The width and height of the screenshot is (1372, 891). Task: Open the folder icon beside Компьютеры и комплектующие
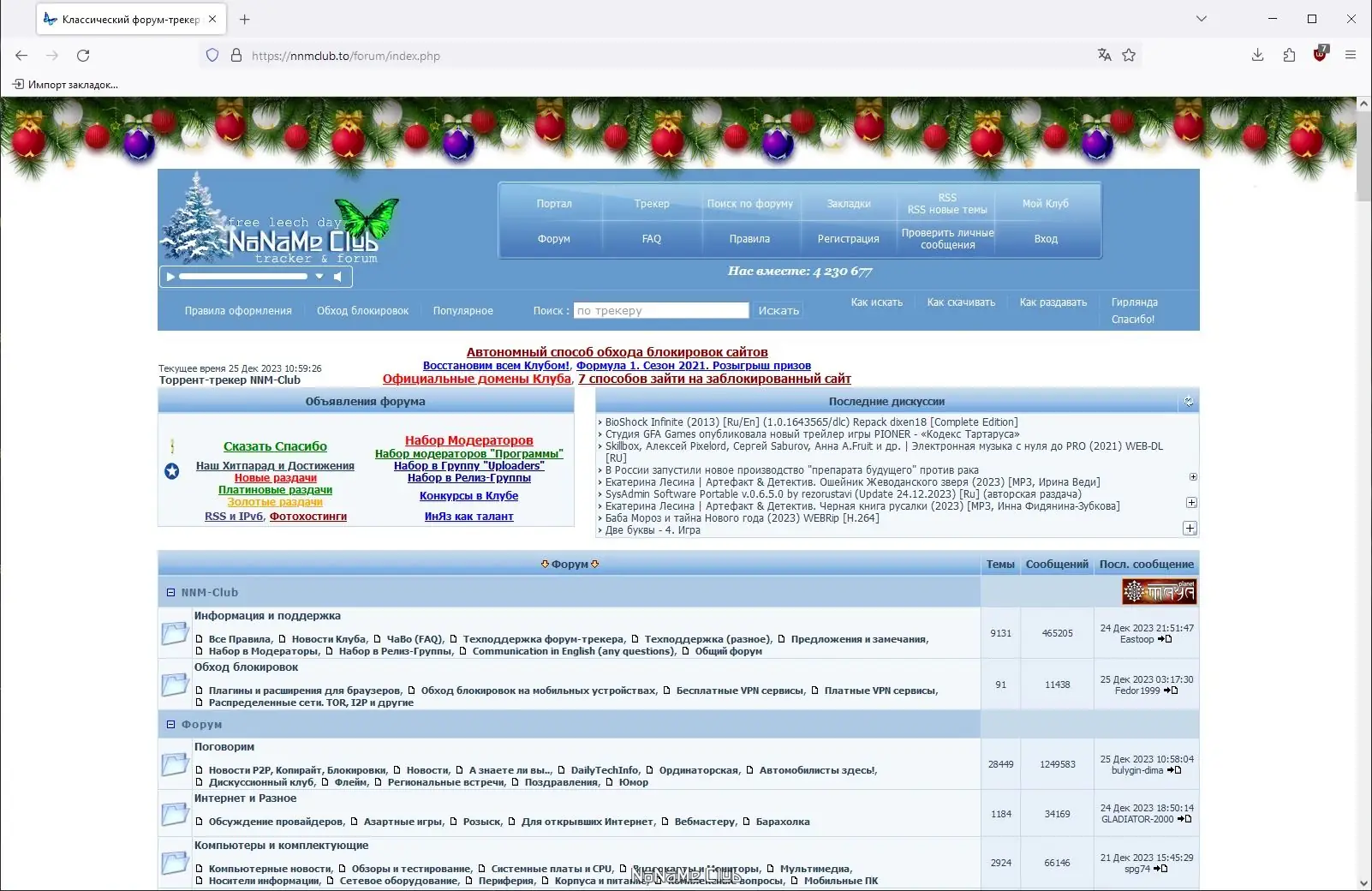coord(175,863)
